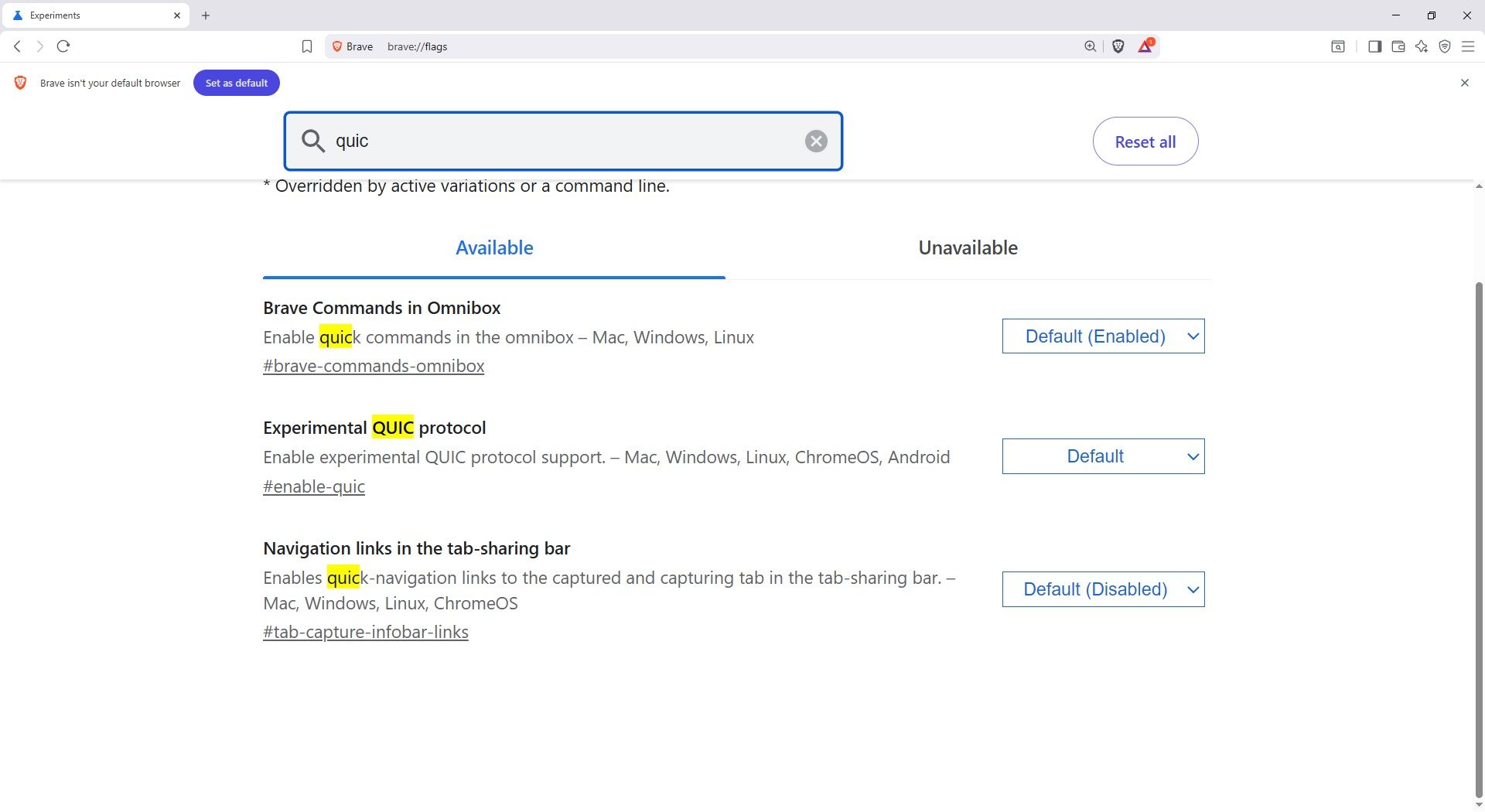Switch to the Unavailable tab

(968, 248)
